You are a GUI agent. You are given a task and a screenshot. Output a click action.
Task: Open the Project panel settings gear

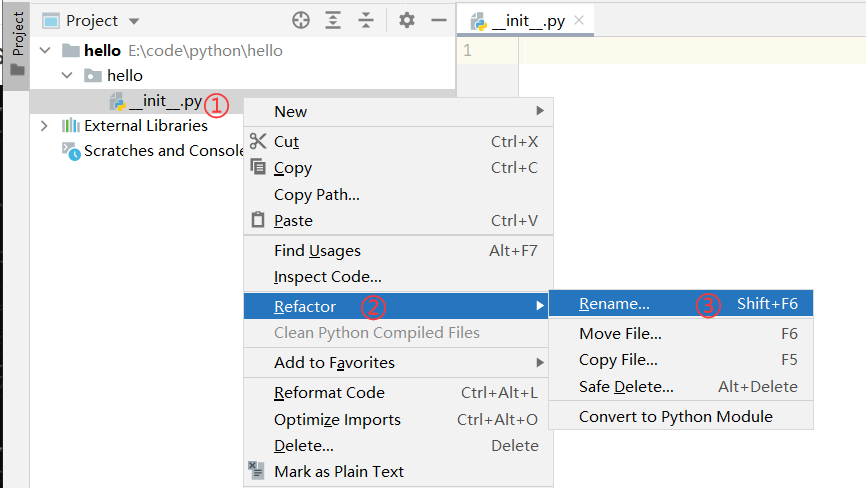tap(406, 20)
